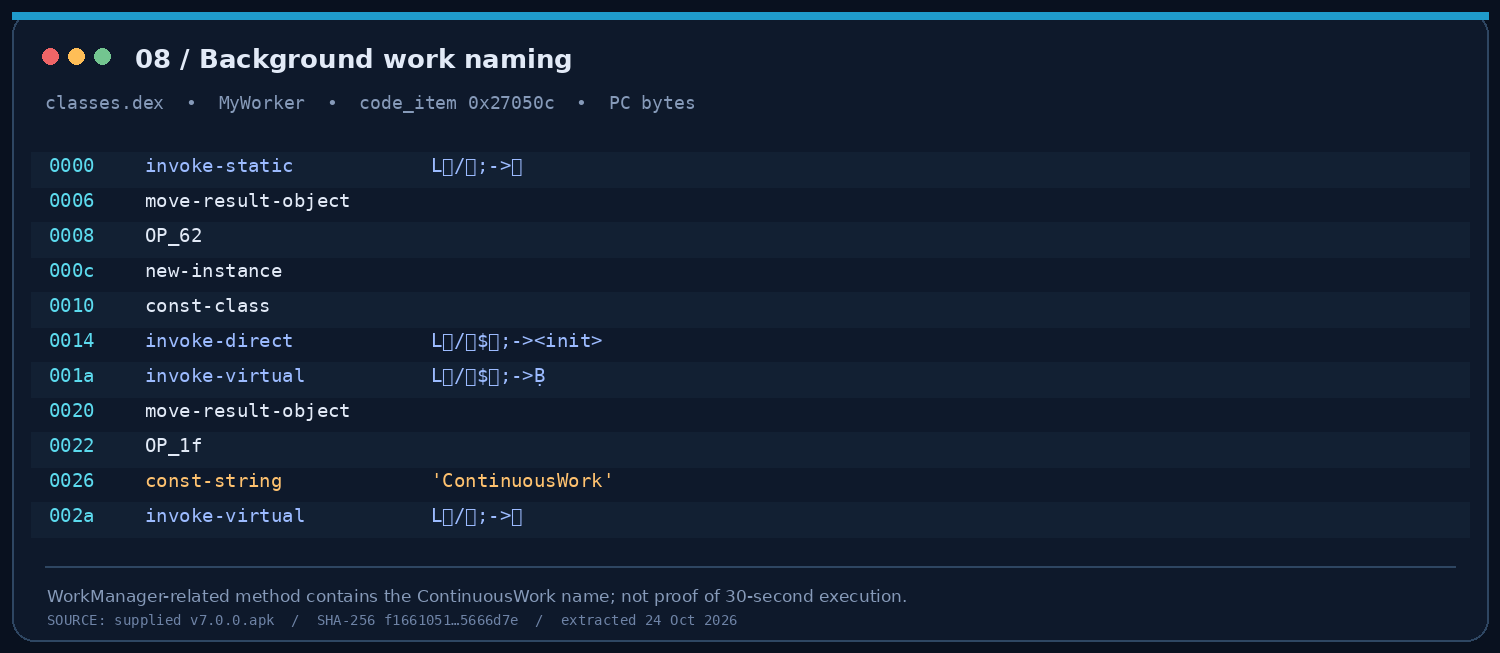Click 'code_item 0x27050c' in the subtitle
Image resolution: width=1500 pixels, height=653 pixels.
pyautogui.click(x=457, y=103)
